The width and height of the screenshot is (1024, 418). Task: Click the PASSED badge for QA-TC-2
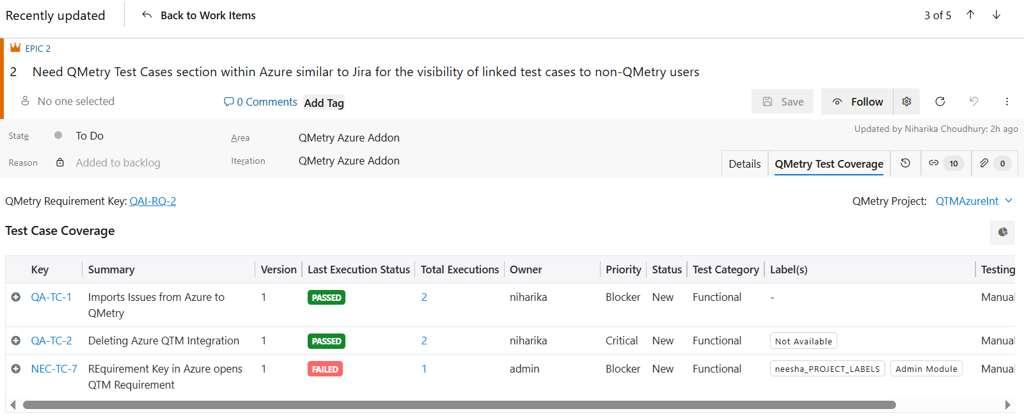[x=327, y=342]
